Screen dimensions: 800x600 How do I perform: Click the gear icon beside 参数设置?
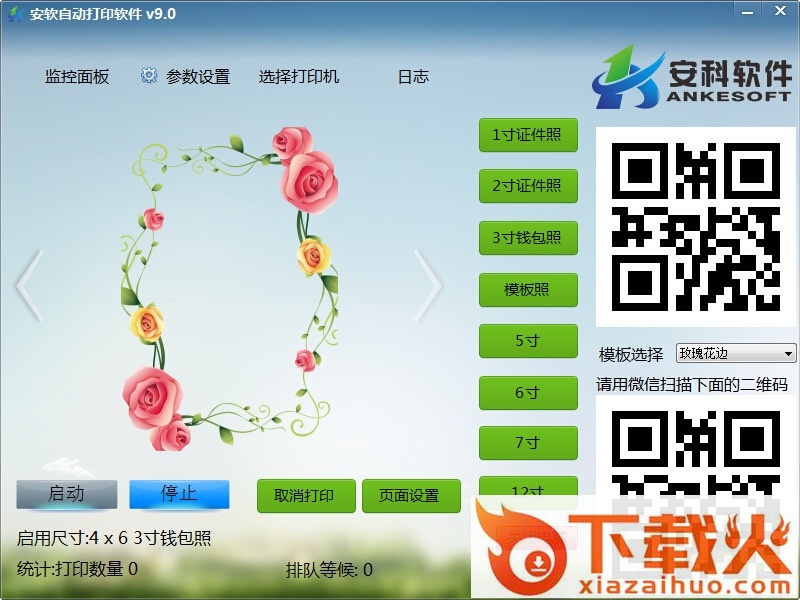[x=148, y=76]
